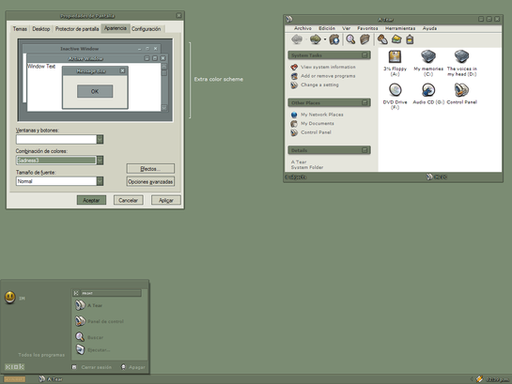Open the Tamaño de fuente dropdown
The width and height of the screenshot is (512, 384).
click(x=100, y=181)
